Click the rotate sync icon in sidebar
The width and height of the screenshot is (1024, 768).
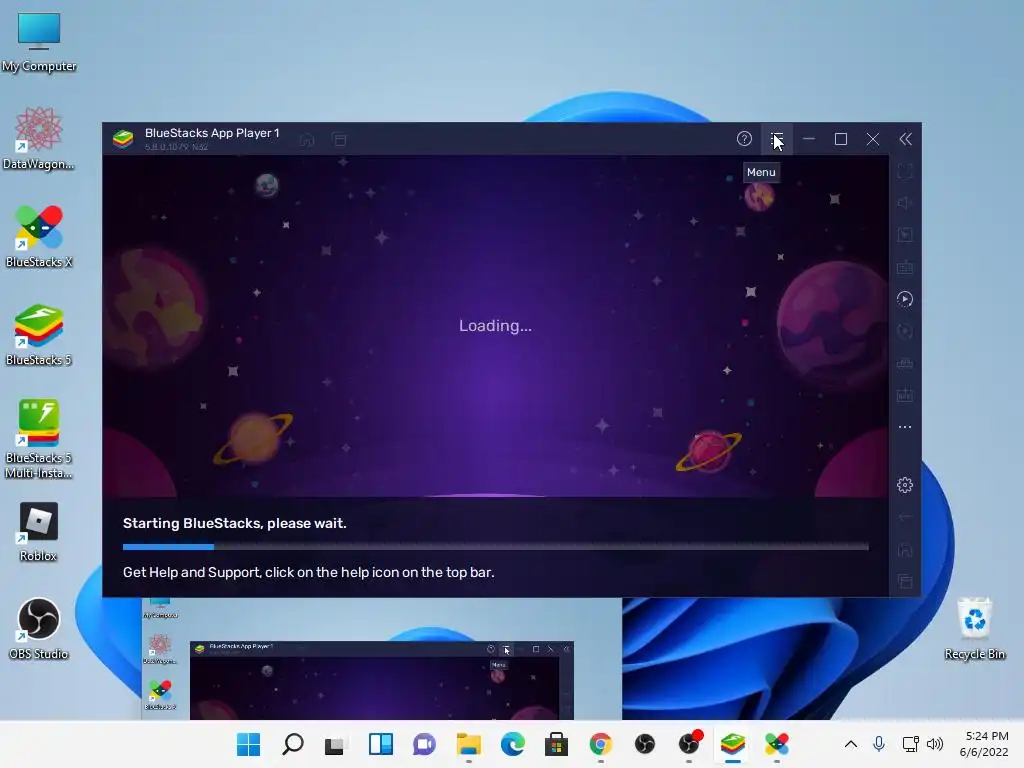click(904, 331)
